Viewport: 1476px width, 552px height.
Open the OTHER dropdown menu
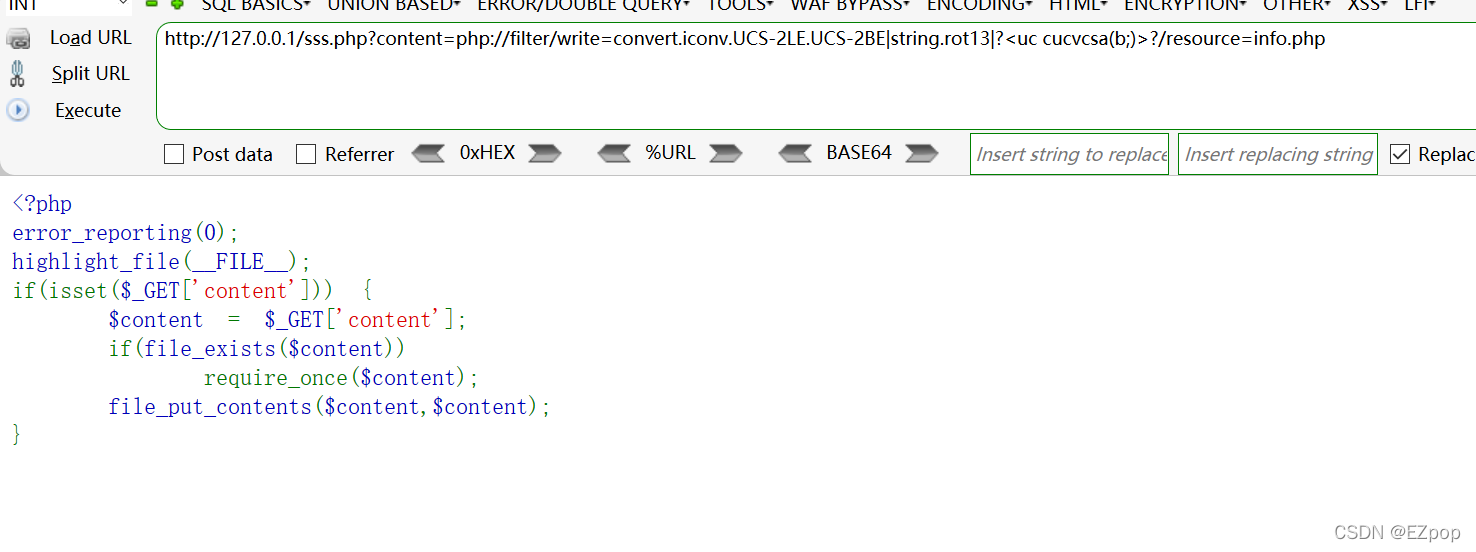pos(1297,5)
